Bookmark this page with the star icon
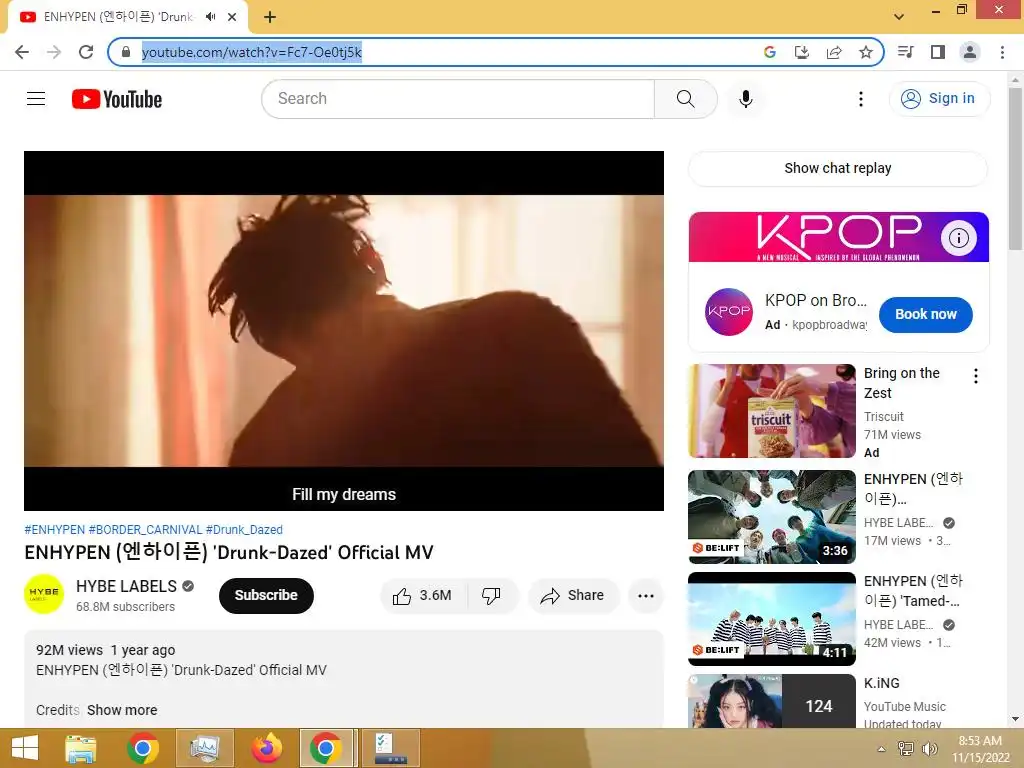 866,52
